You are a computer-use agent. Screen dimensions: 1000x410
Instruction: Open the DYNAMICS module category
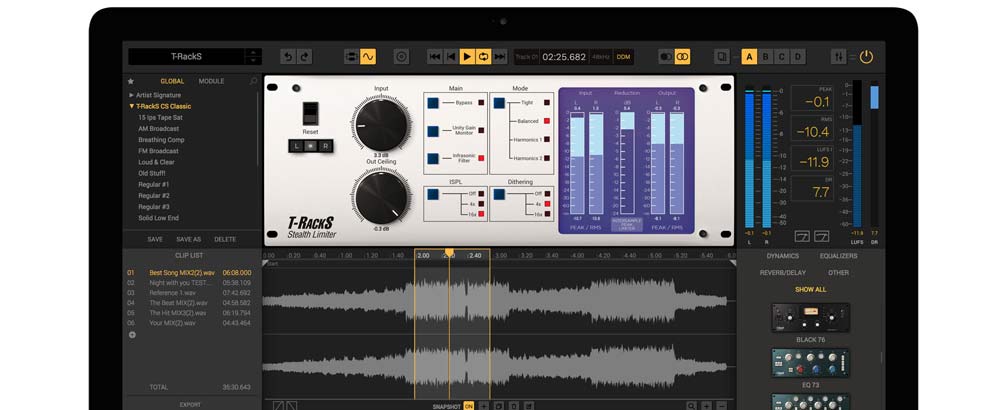click(783, 256)
